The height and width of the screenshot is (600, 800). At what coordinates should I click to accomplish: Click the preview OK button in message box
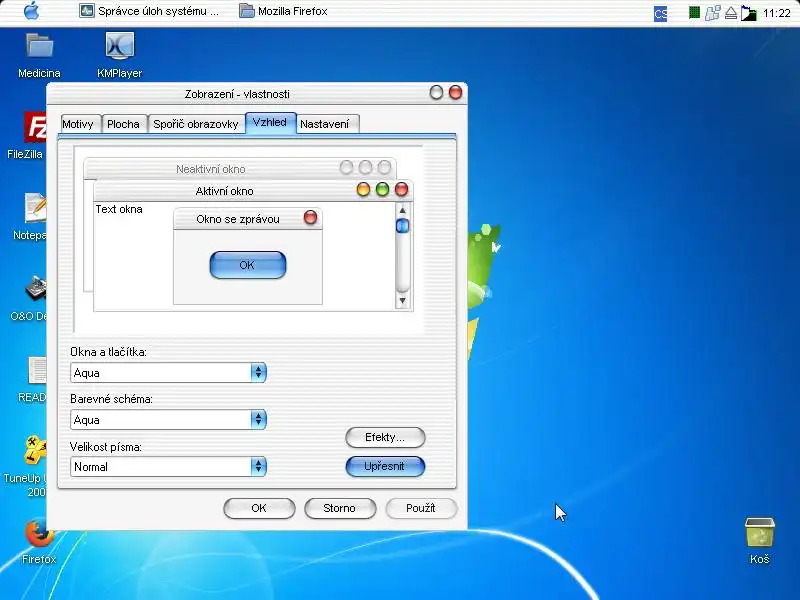coord(247,265)
